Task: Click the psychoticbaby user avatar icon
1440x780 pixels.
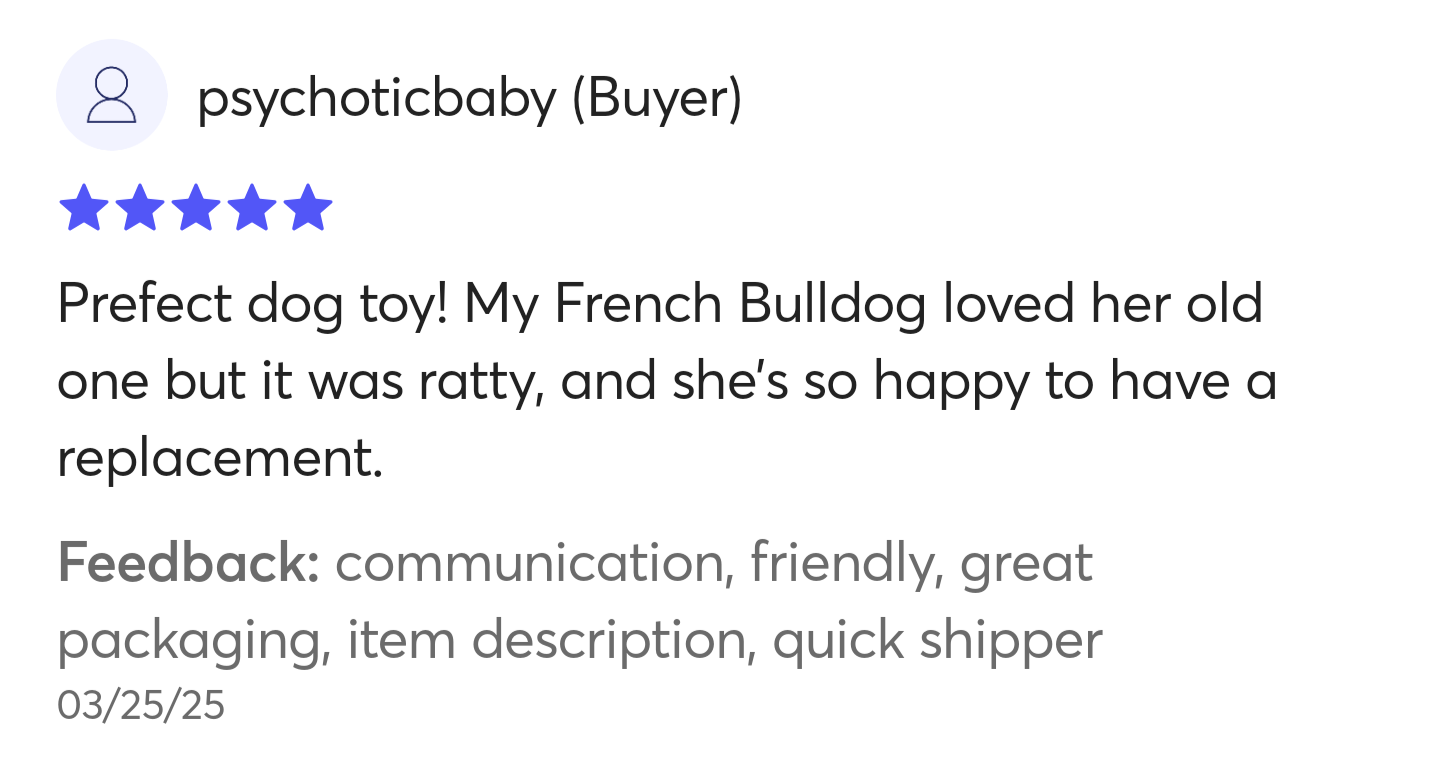Action: (111, 95)
